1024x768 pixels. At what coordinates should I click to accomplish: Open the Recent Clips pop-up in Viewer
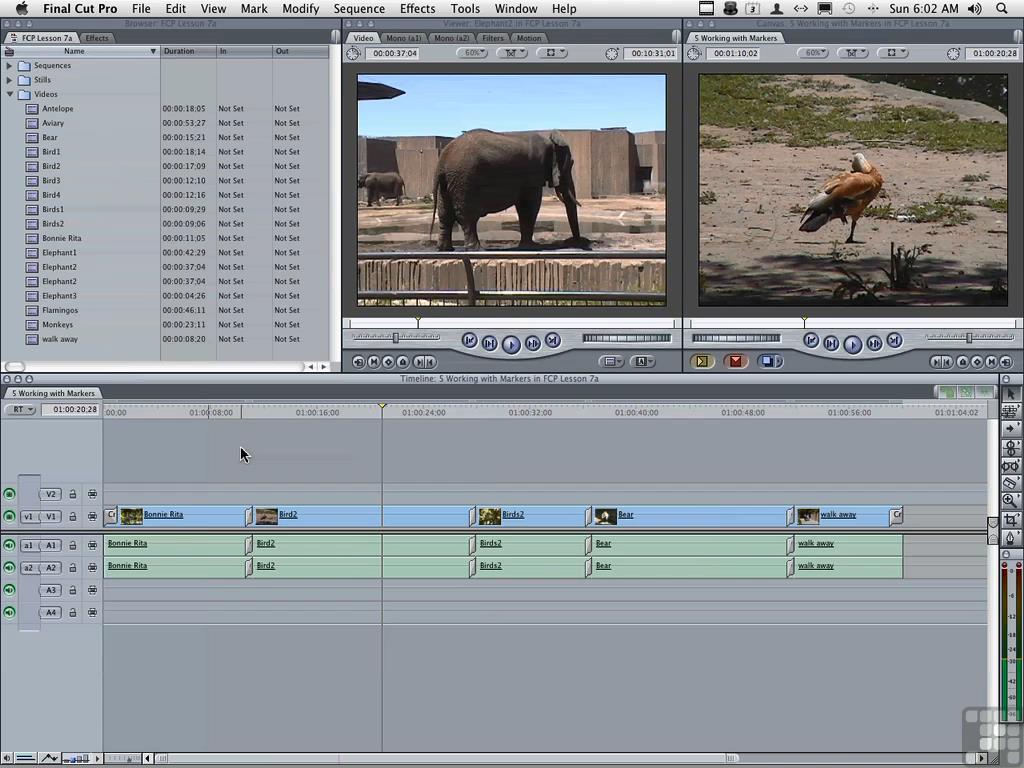click(x=611, y=361)
